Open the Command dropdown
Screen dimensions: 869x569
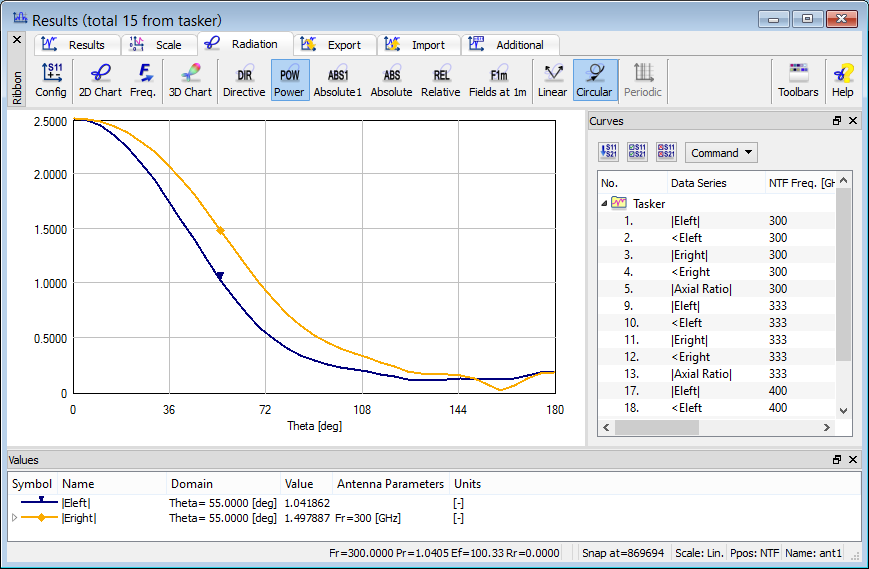pos(721,153)
